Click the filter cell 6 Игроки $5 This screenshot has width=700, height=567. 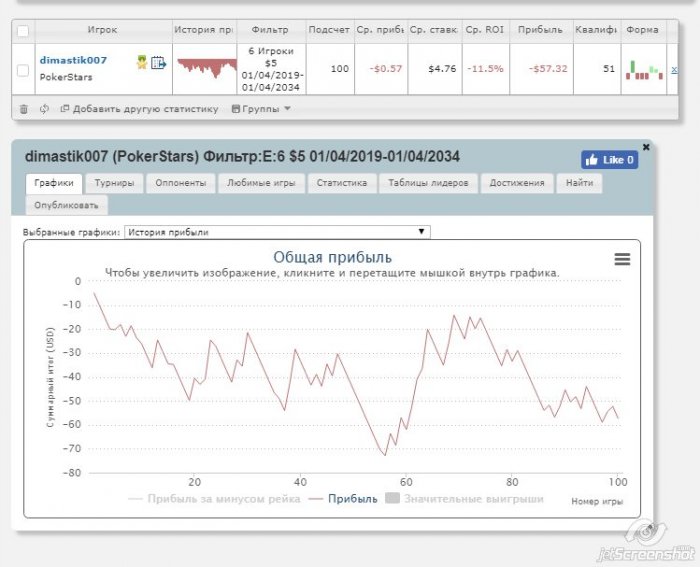(x=271, y=69)
